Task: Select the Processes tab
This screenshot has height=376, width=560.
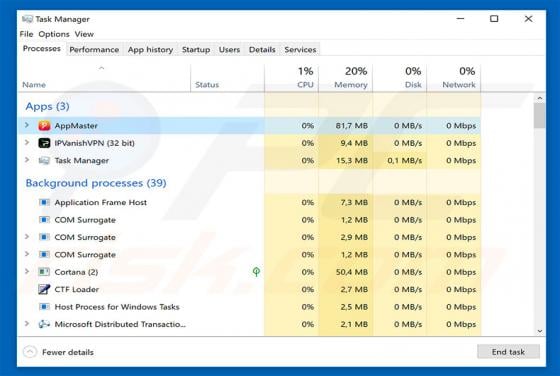Action: pos(42,49)
